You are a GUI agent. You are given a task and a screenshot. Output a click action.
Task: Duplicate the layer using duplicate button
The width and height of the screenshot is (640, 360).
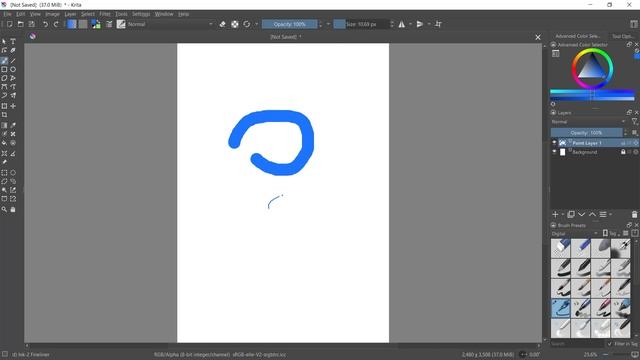(x=571, y=214)
